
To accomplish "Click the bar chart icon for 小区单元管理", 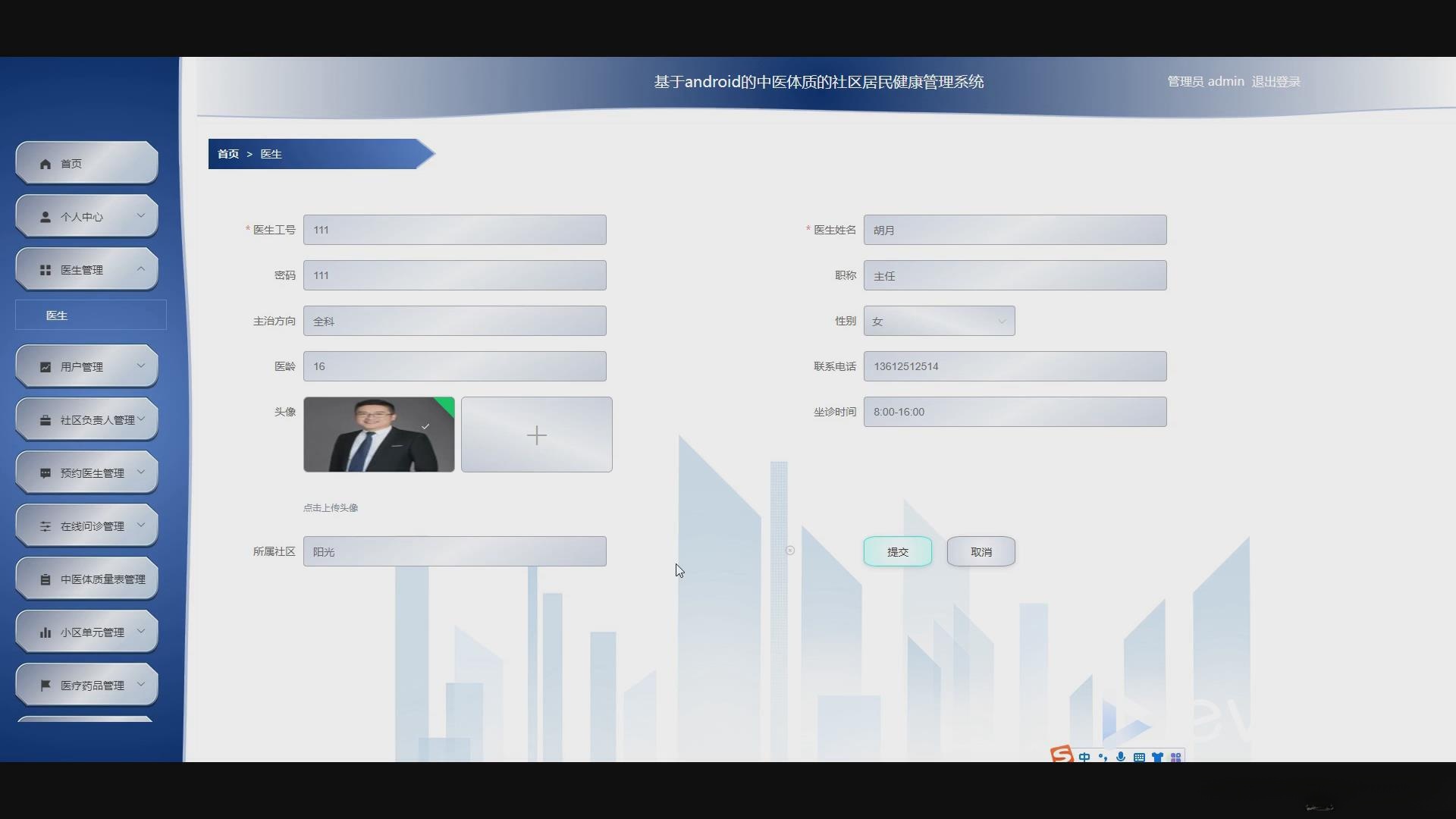I will coord(45,632).
